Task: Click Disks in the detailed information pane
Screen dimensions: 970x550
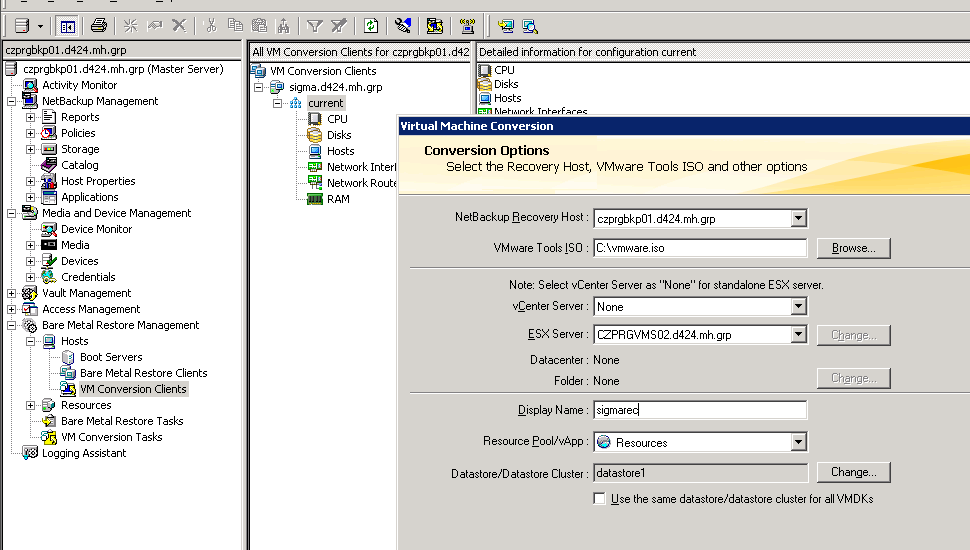Action: coord(506,84)
